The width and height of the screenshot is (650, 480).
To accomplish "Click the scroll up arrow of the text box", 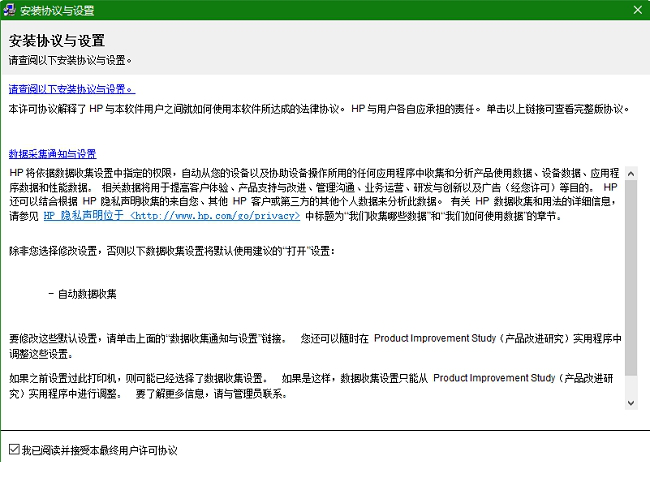I will point(631,174).
